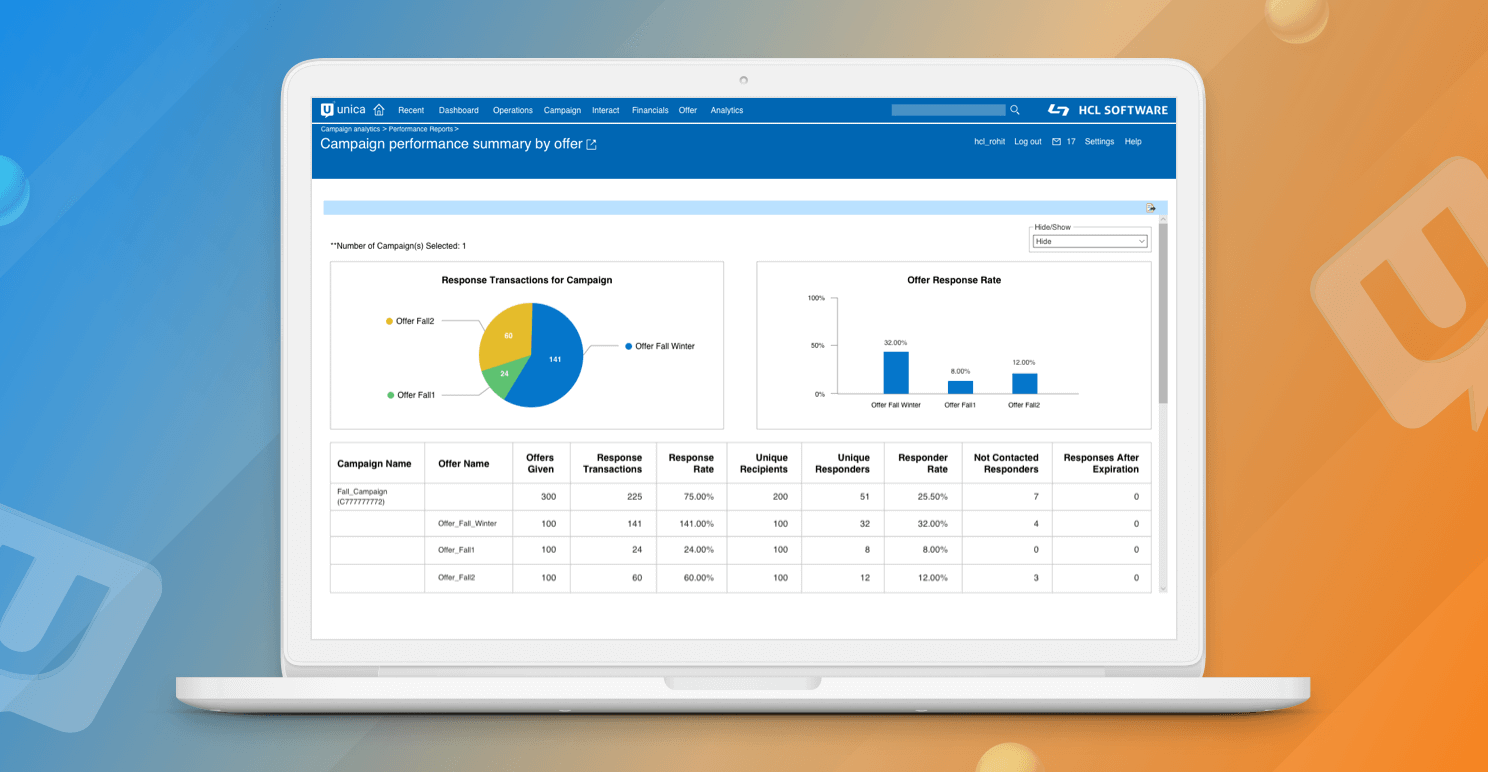Click Log out

pos(1027,141)
